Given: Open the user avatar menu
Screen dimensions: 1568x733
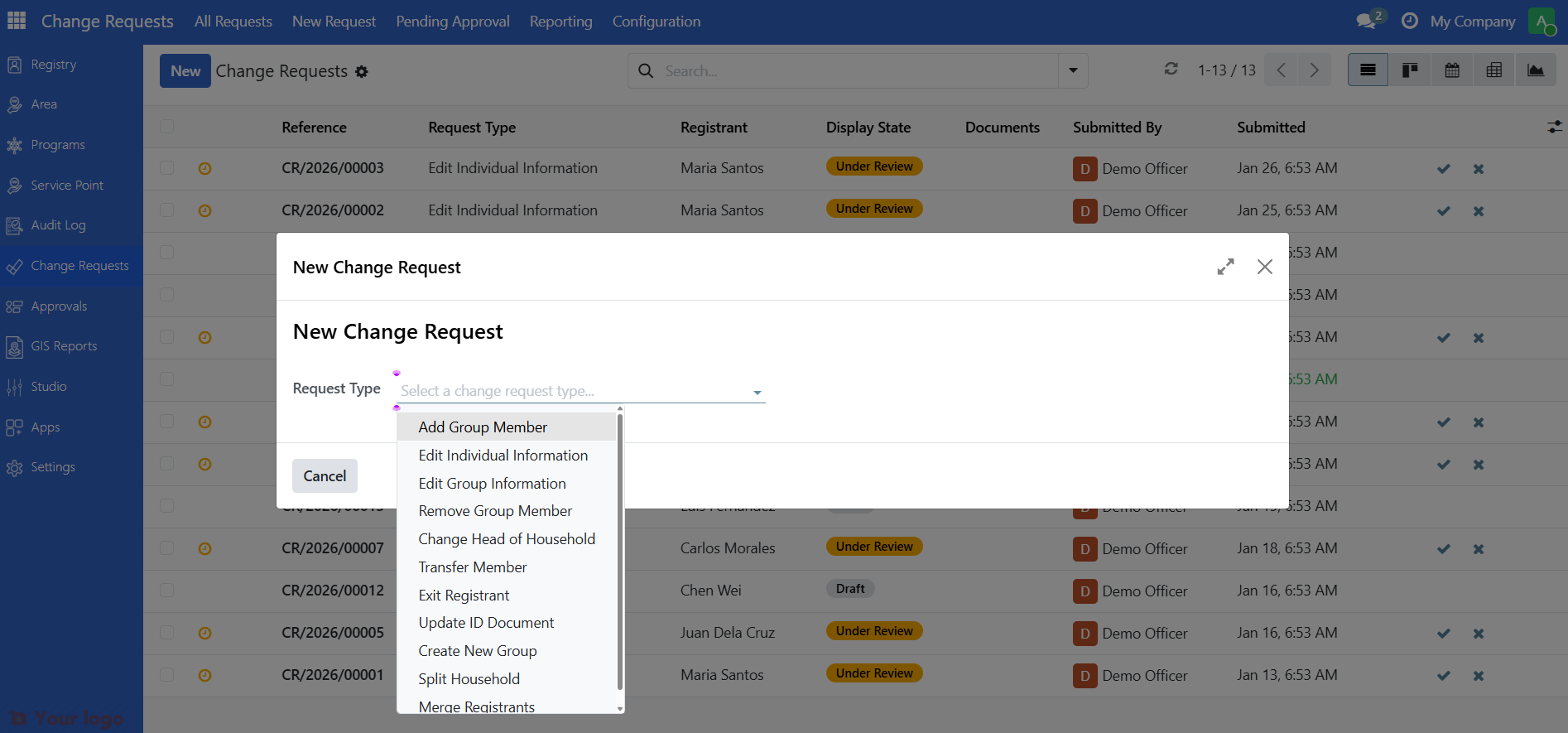Looking at the screenshot, I should 1542,22.
